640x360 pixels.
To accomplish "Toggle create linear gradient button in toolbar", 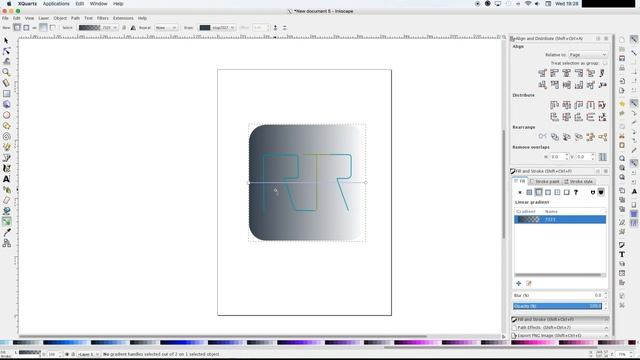I will pyautogui.click(x=17, y=28).
